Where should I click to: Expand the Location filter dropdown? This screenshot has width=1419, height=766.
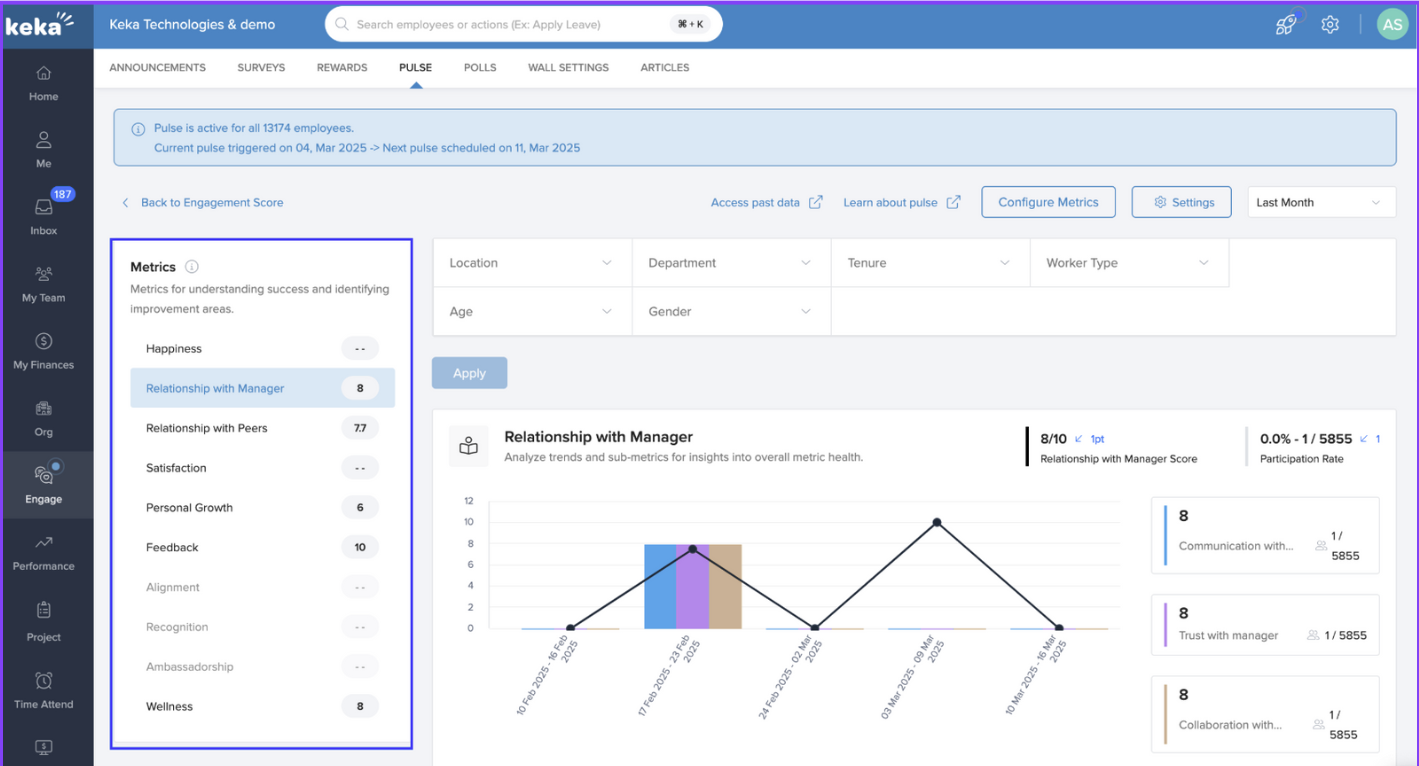point(531,263)
